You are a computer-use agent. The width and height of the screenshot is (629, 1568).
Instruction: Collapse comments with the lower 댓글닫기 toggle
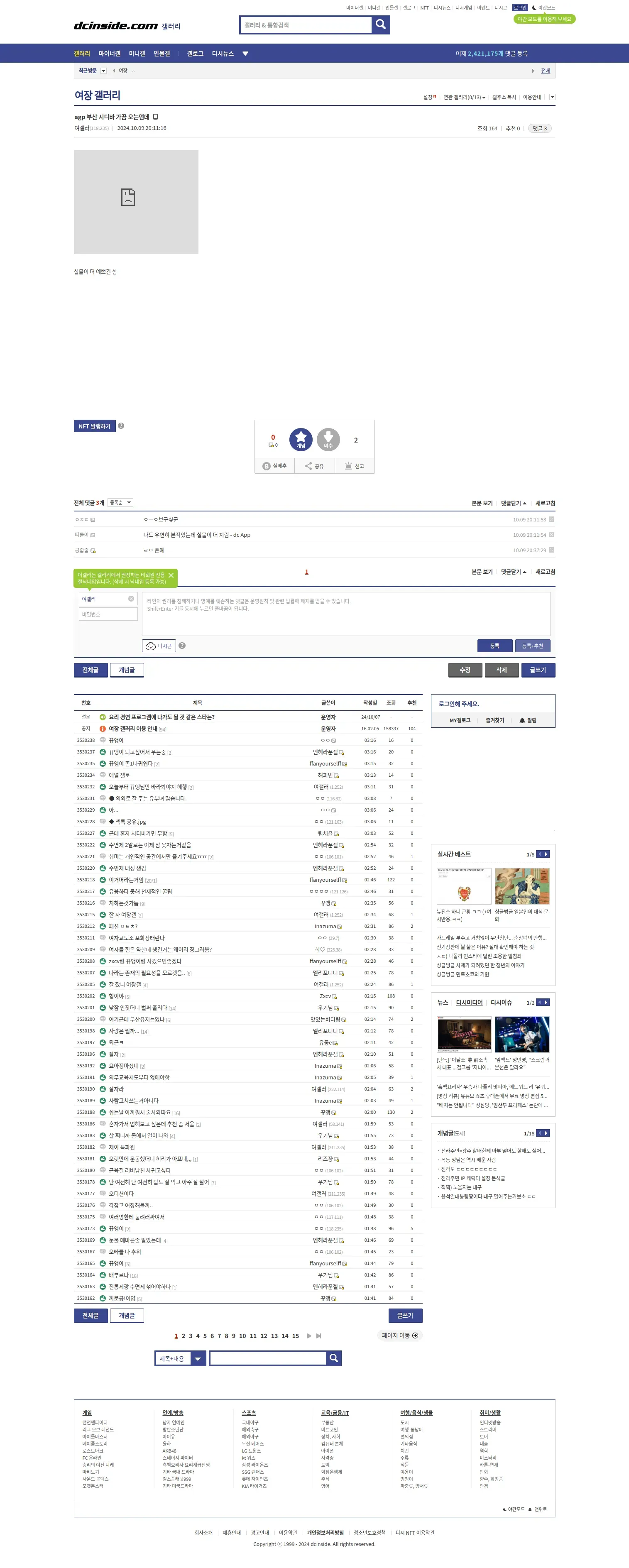513,572
